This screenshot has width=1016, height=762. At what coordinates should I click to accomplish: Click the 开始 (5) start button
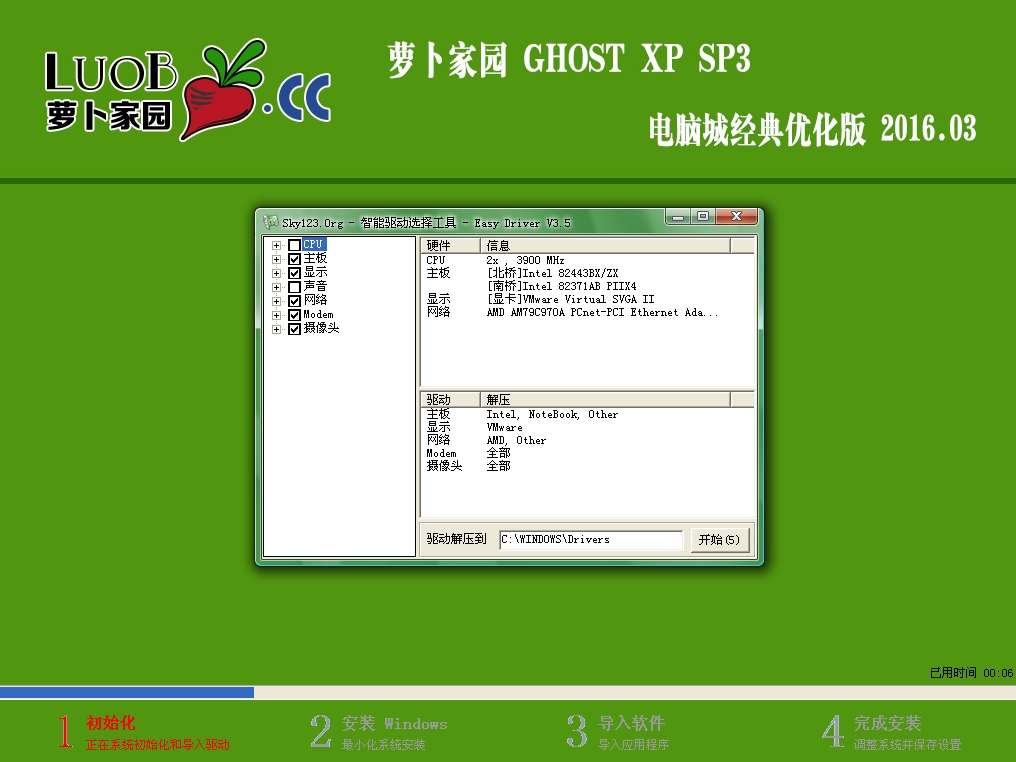click(719, 540)
